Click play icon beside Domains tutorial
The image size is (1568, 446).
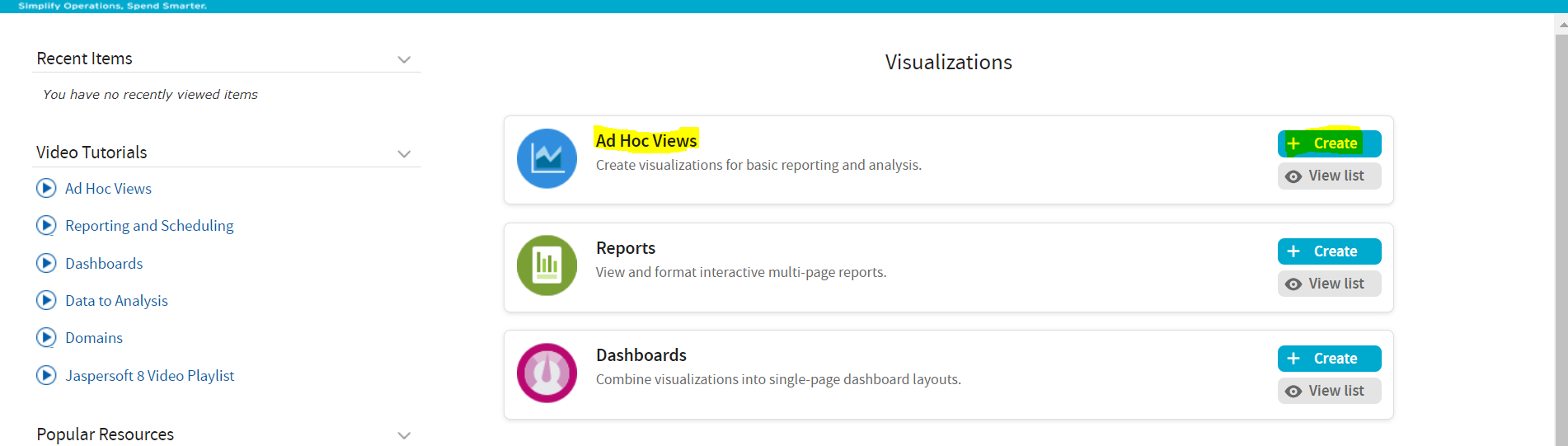[46, 338]
